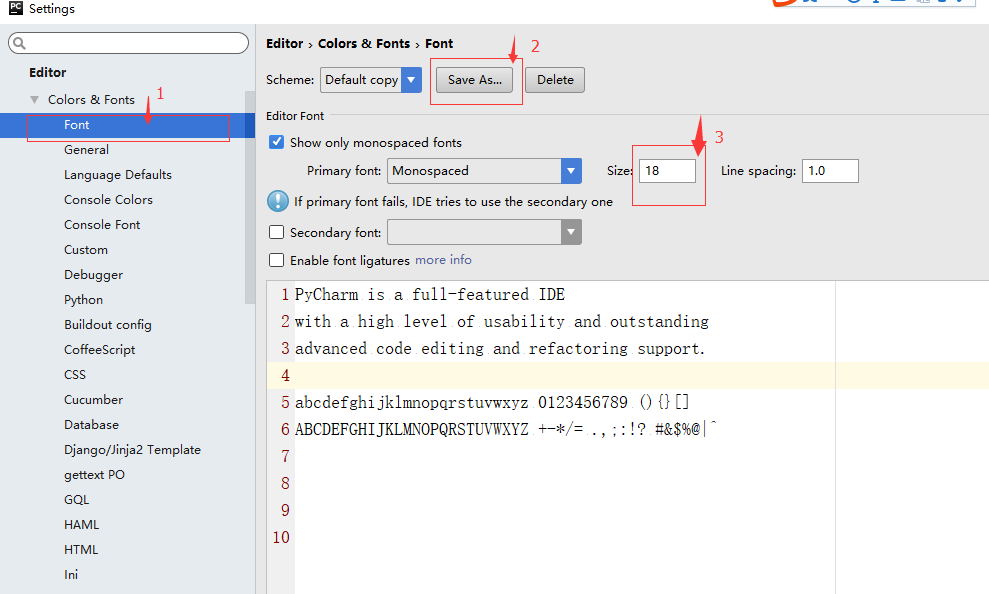Select CSS in the tree

click(75, 375)
